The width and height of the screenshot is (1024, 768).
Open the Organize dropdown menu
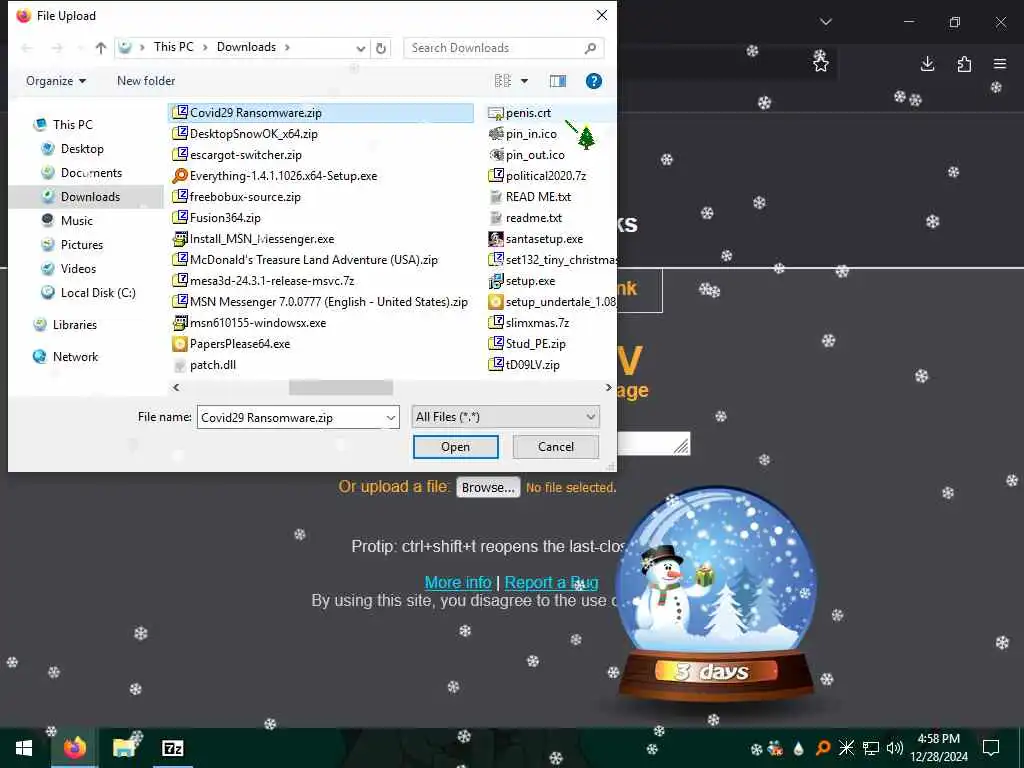(x=56, y=81)
